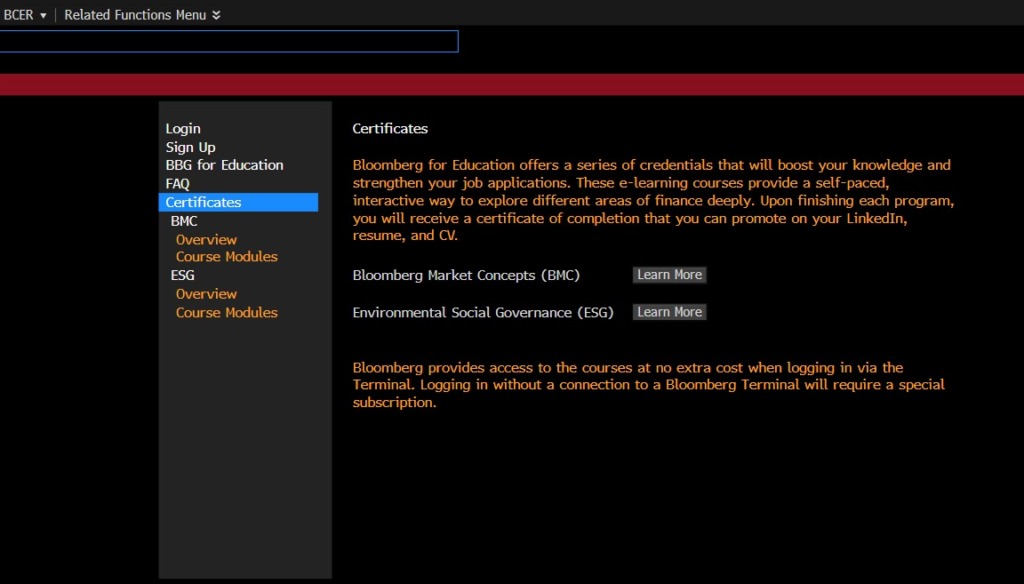Open Course Modules under BMC
This screenshot has width=1024, height=584.
226,257
